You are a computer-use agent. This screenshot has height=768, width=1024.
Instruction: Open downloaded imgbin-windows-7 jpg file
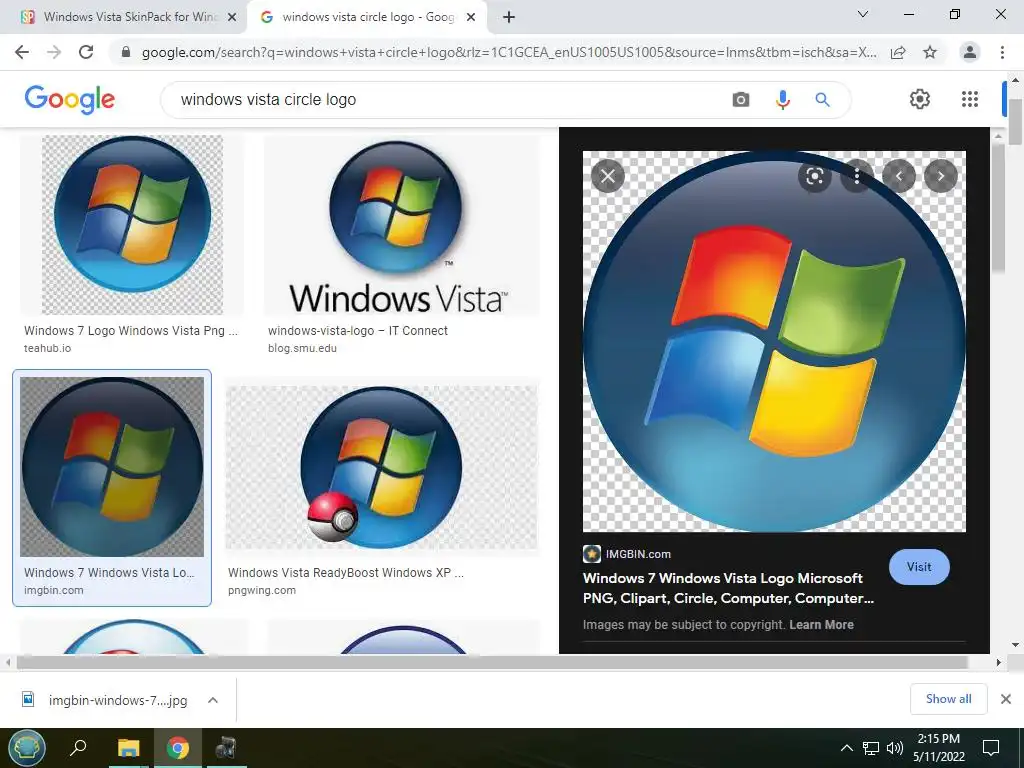pos(118,701)
